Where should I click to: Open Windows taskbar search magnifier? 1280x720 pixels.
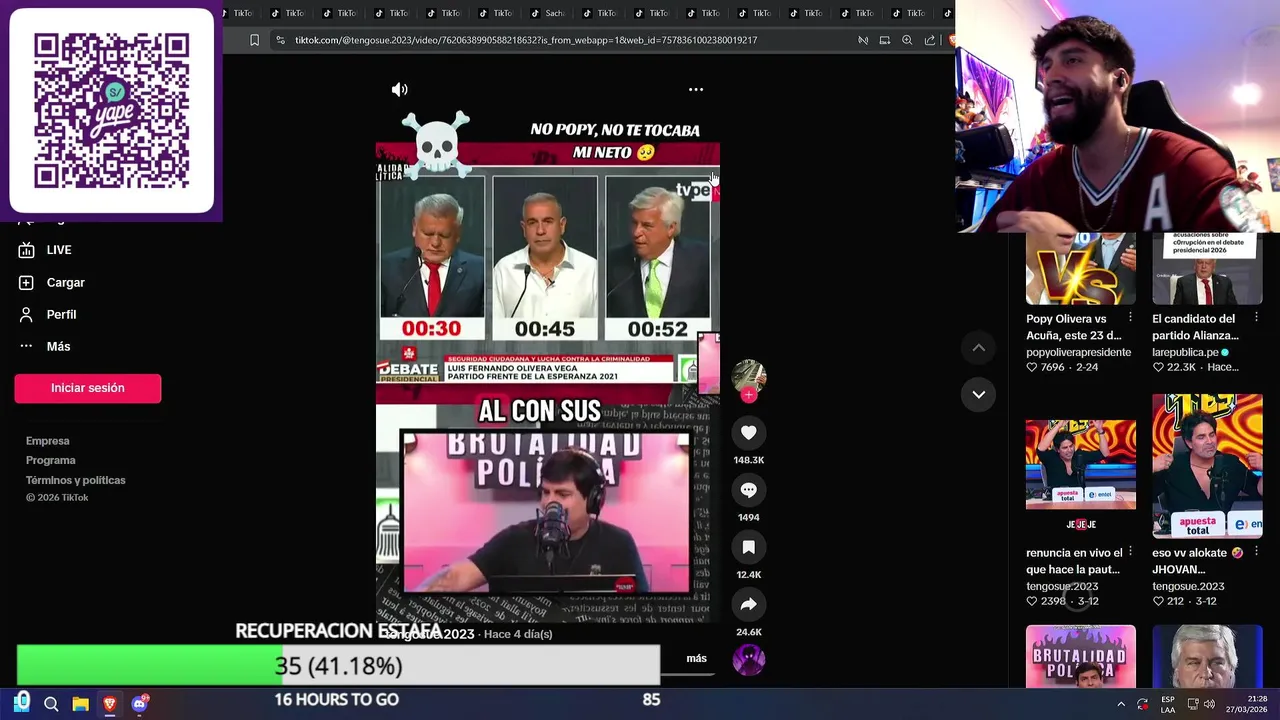tap(51, 704)
